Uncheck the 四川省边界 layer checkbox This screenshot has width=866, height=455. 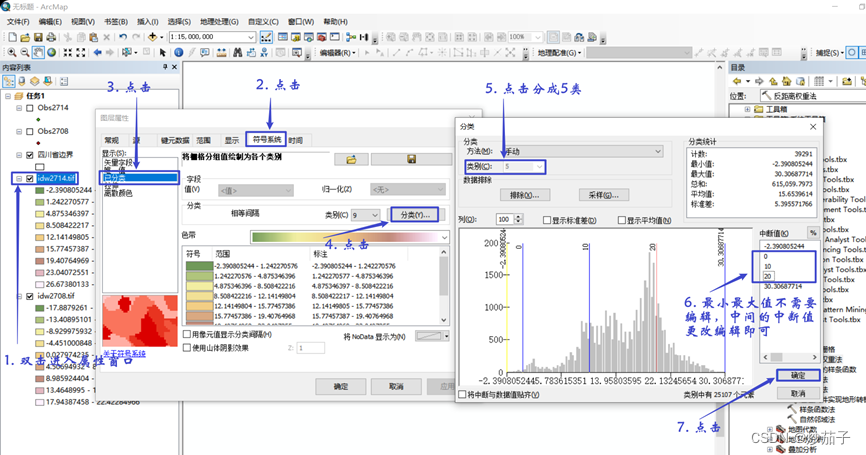coord(30,155)
